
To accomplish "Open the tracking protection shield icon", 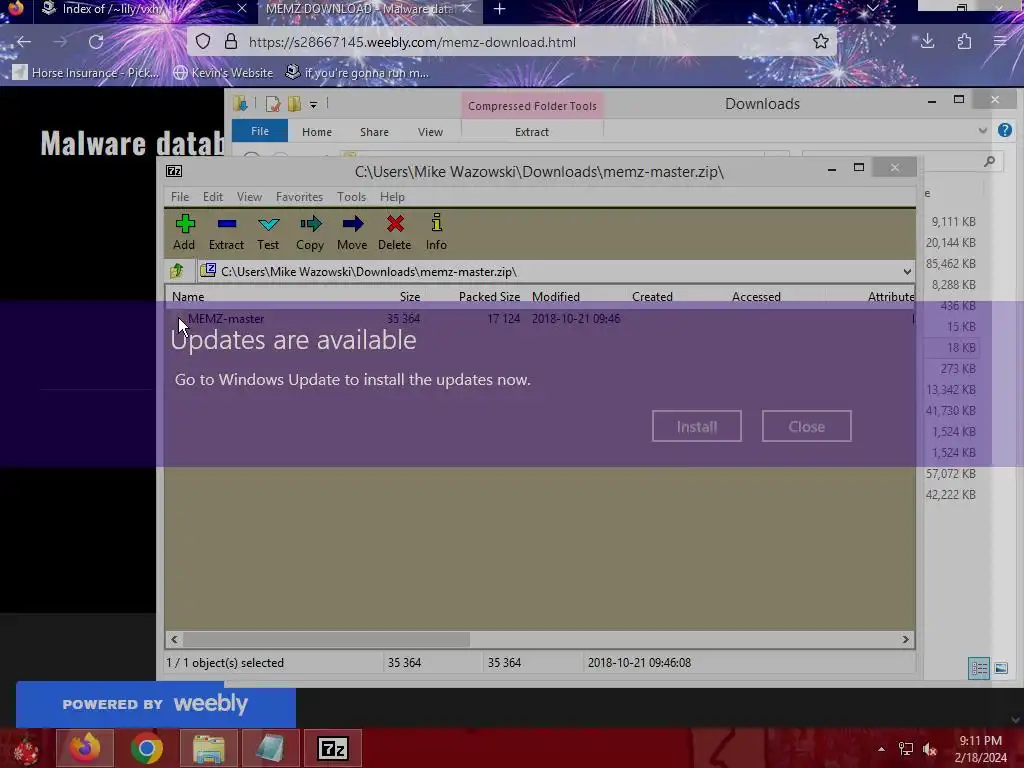I will click(203, 42).
